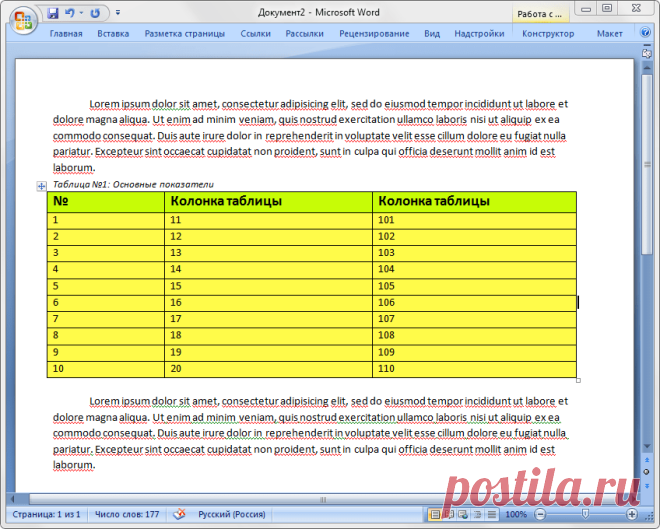Open the select browse object button

(x=647, y=472)
